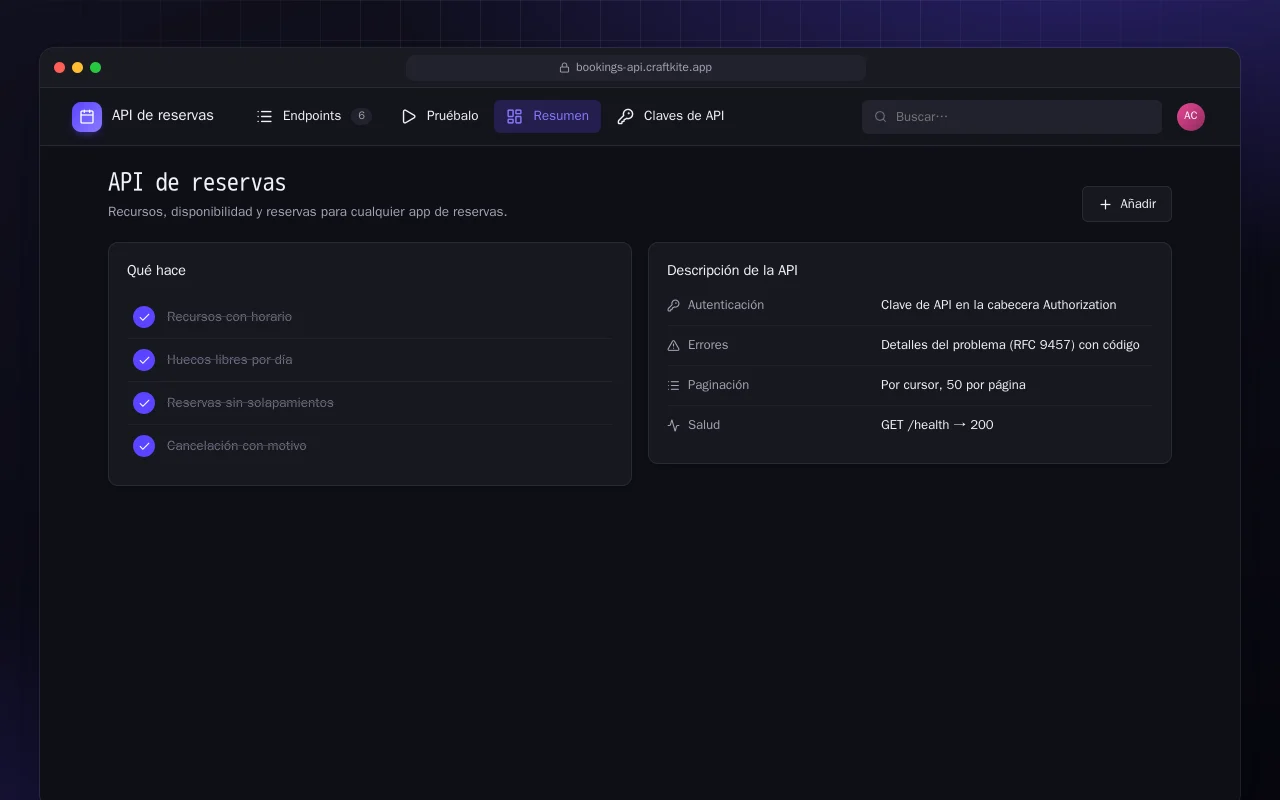Image resolution: width=1280 pixels, height=800 pixels.
Task: Toggle 'Reservas sin solapamientos' checkbox
Action: point(144,403)
